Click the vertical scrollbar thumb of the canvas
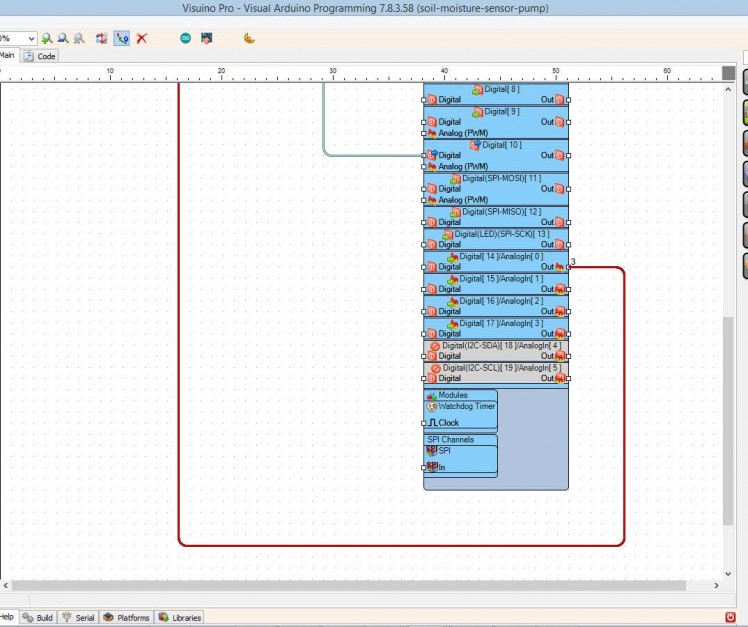This screenshot has width=748, height=627. (x=728, y=420)
